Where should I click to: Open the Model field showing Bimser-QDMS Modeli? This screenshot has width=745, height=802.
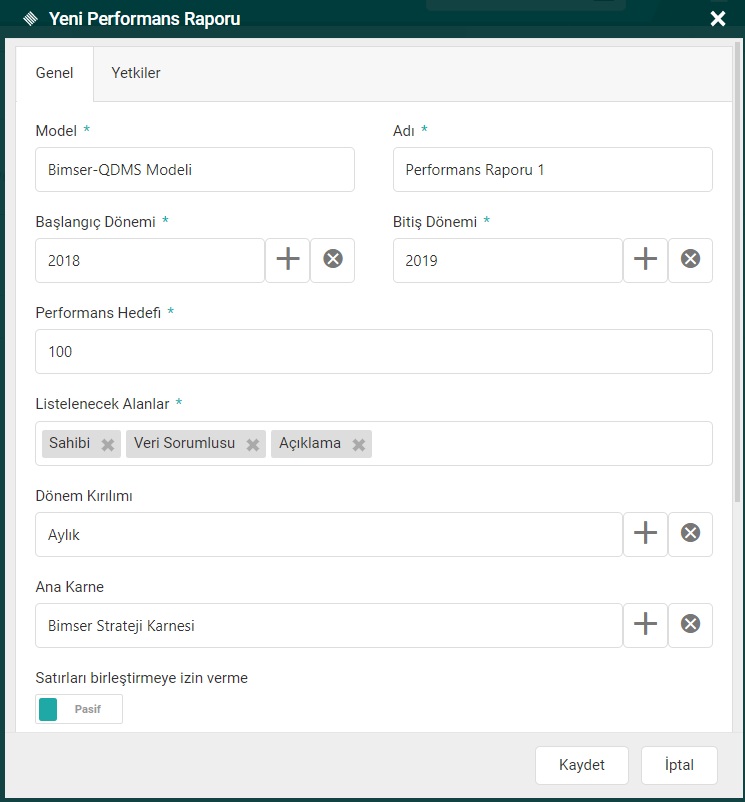coord(195,170)
